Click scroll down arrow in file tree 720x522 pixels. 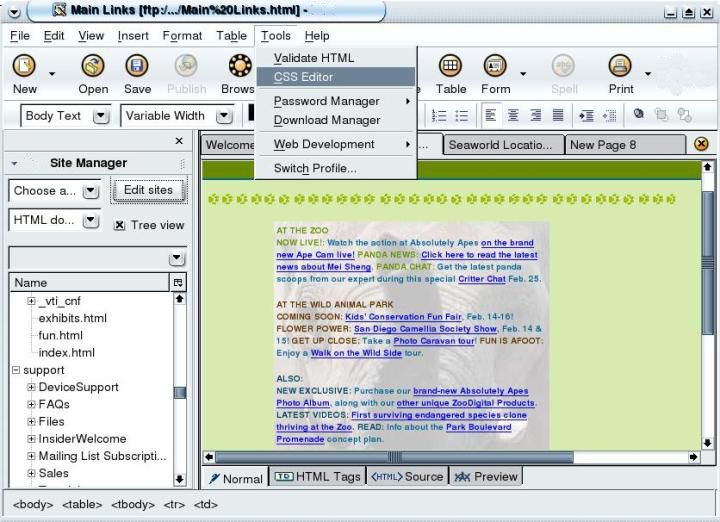pyautogui.click(x=180, y=479)
